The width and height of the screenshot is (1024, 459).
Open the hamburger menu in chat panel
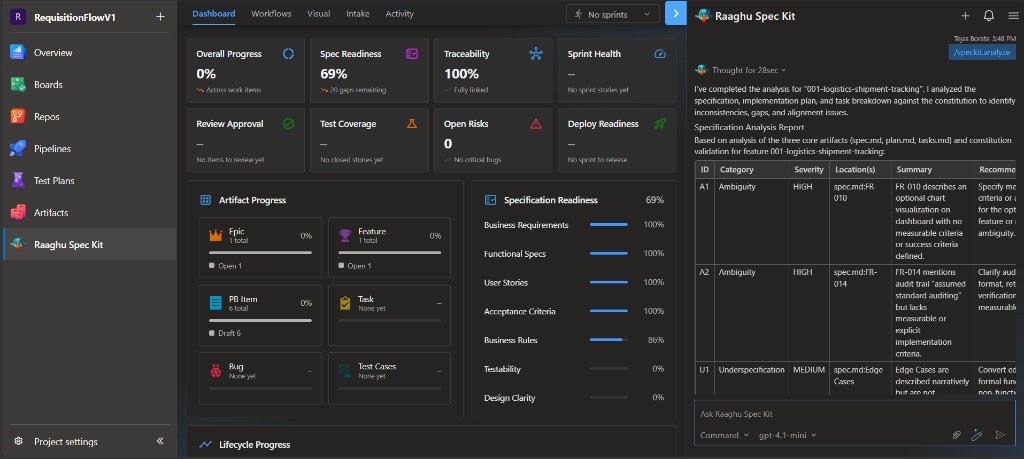coord(1013,16)
